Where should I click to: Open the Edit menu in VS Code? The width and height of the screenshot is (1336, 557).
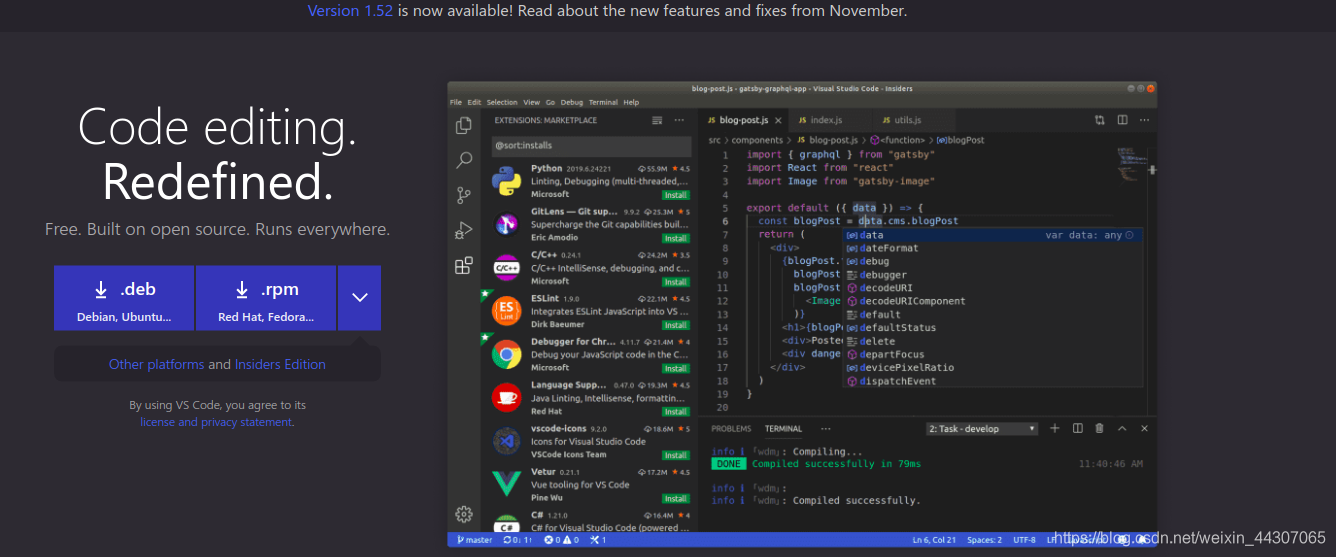click(474, 102)
